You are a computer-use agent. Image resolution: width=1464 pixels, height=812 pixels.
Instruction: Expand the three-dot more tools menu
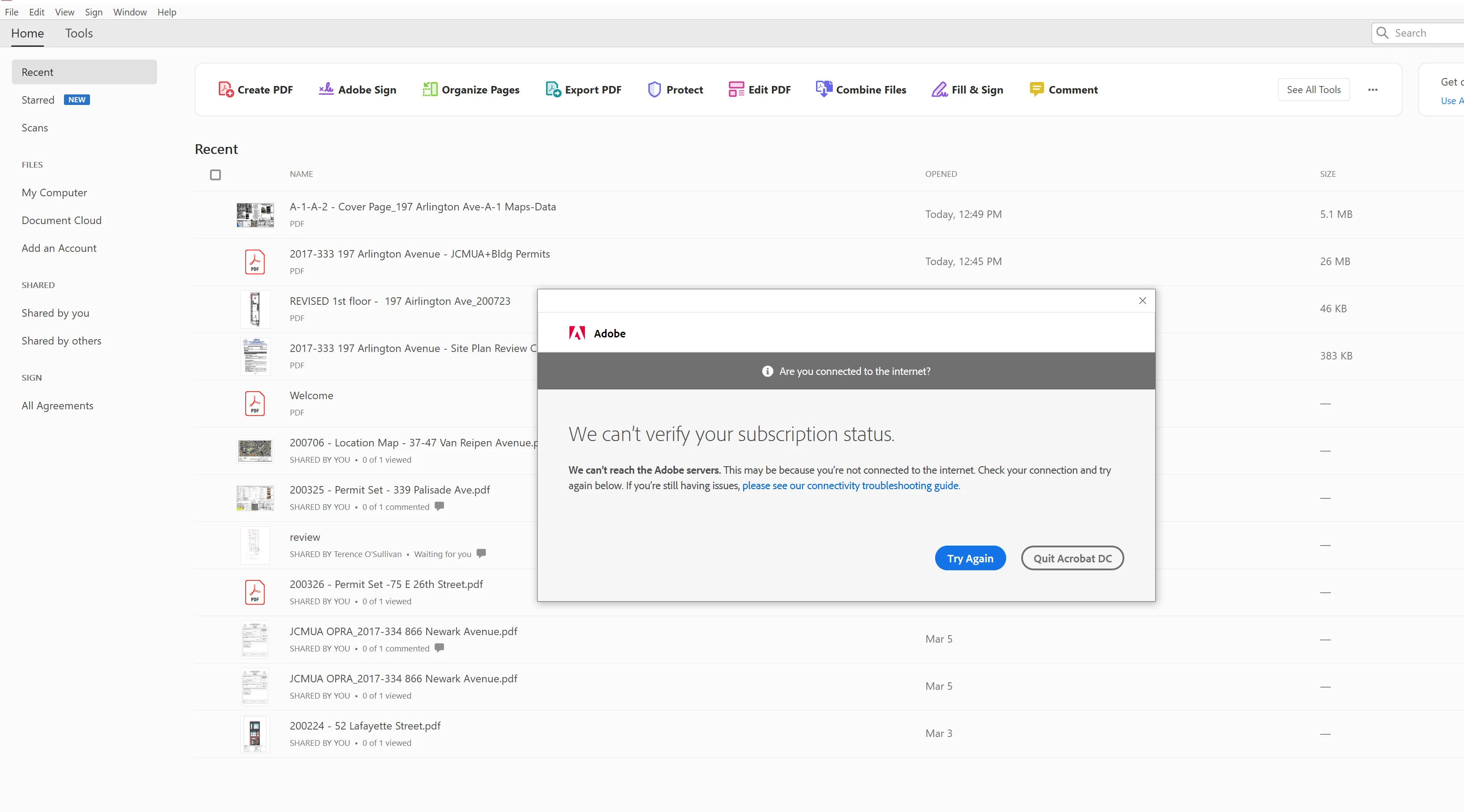[1373, 90]
